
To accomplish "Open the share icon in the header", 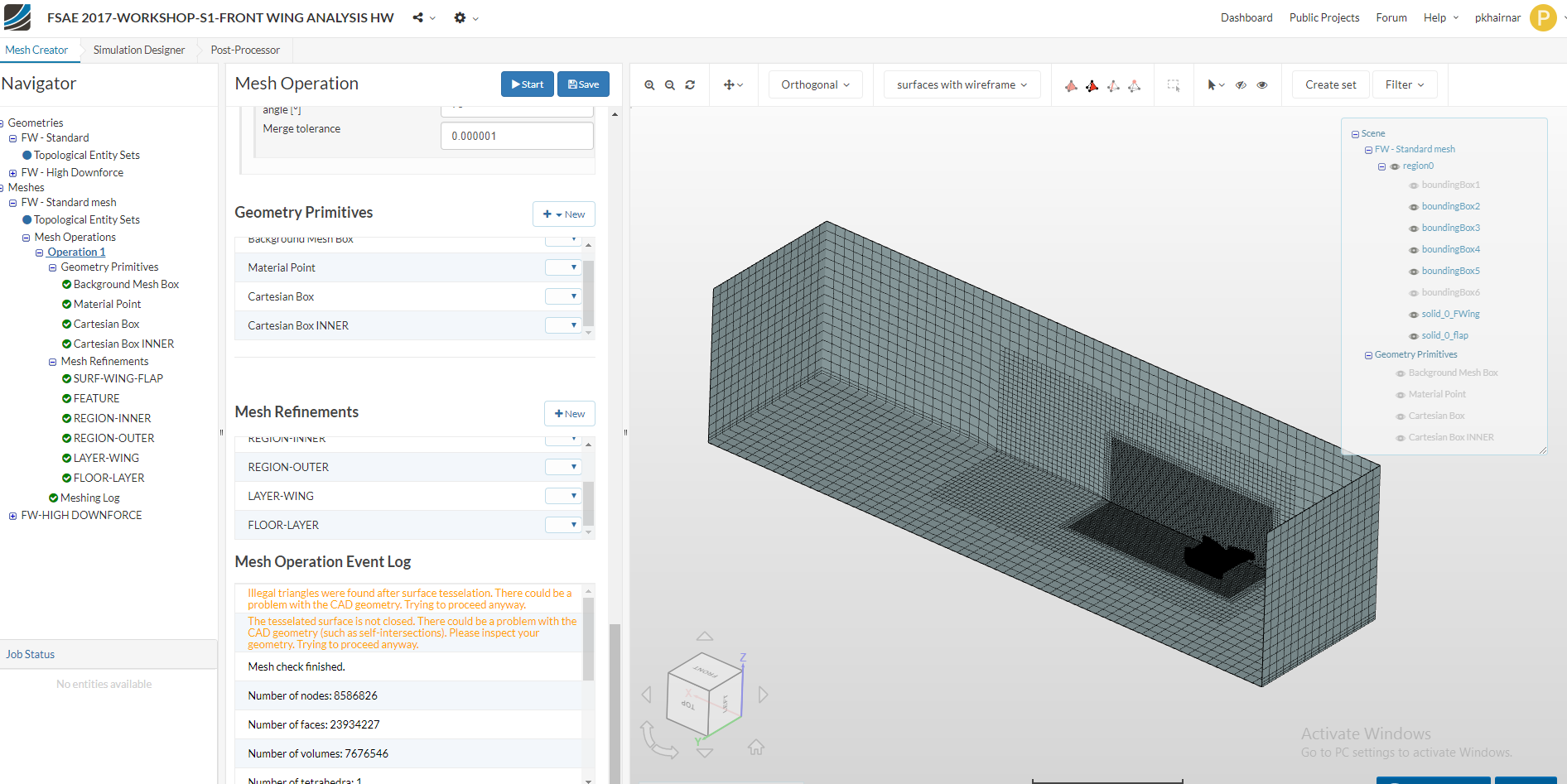I will (418, 17).
